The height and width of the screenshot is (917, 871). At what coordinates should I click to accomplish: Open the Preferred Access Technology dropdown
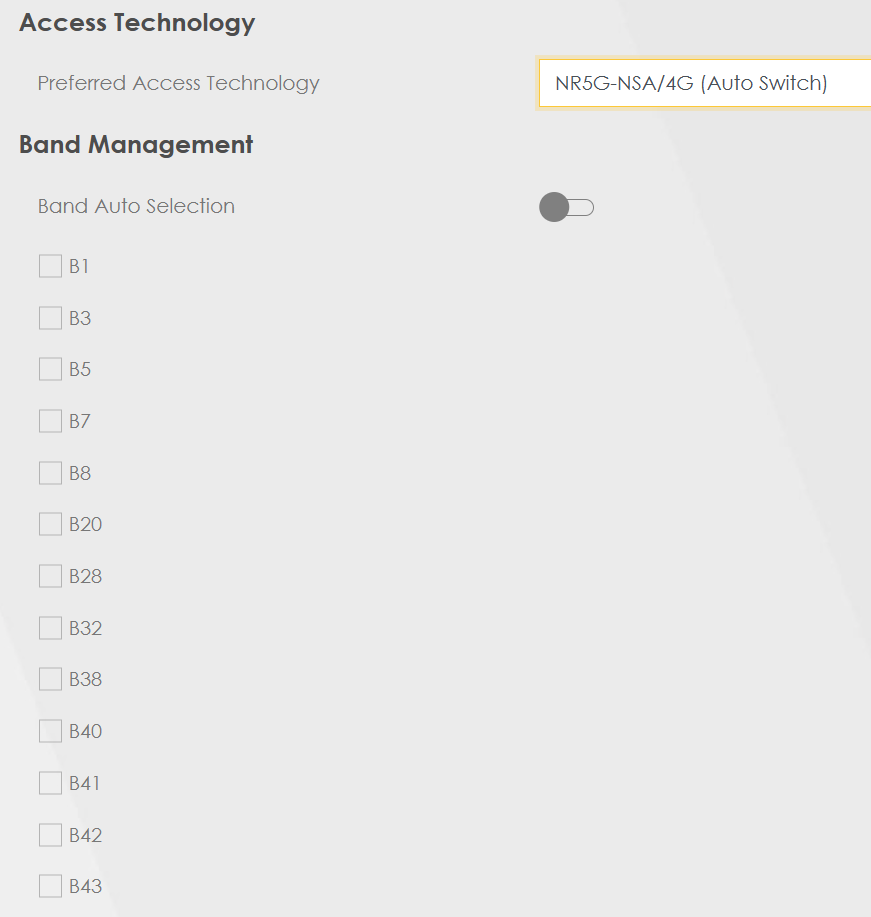[703, 83]
